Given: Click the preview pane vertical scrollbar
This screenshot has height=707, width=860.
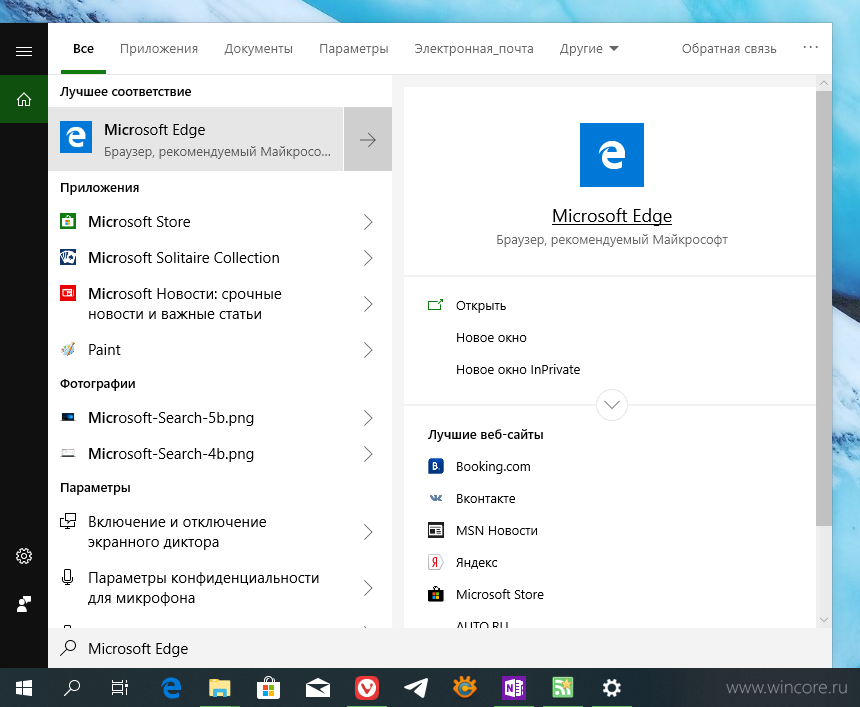Looking at the screenshot, I should point(823,308).
